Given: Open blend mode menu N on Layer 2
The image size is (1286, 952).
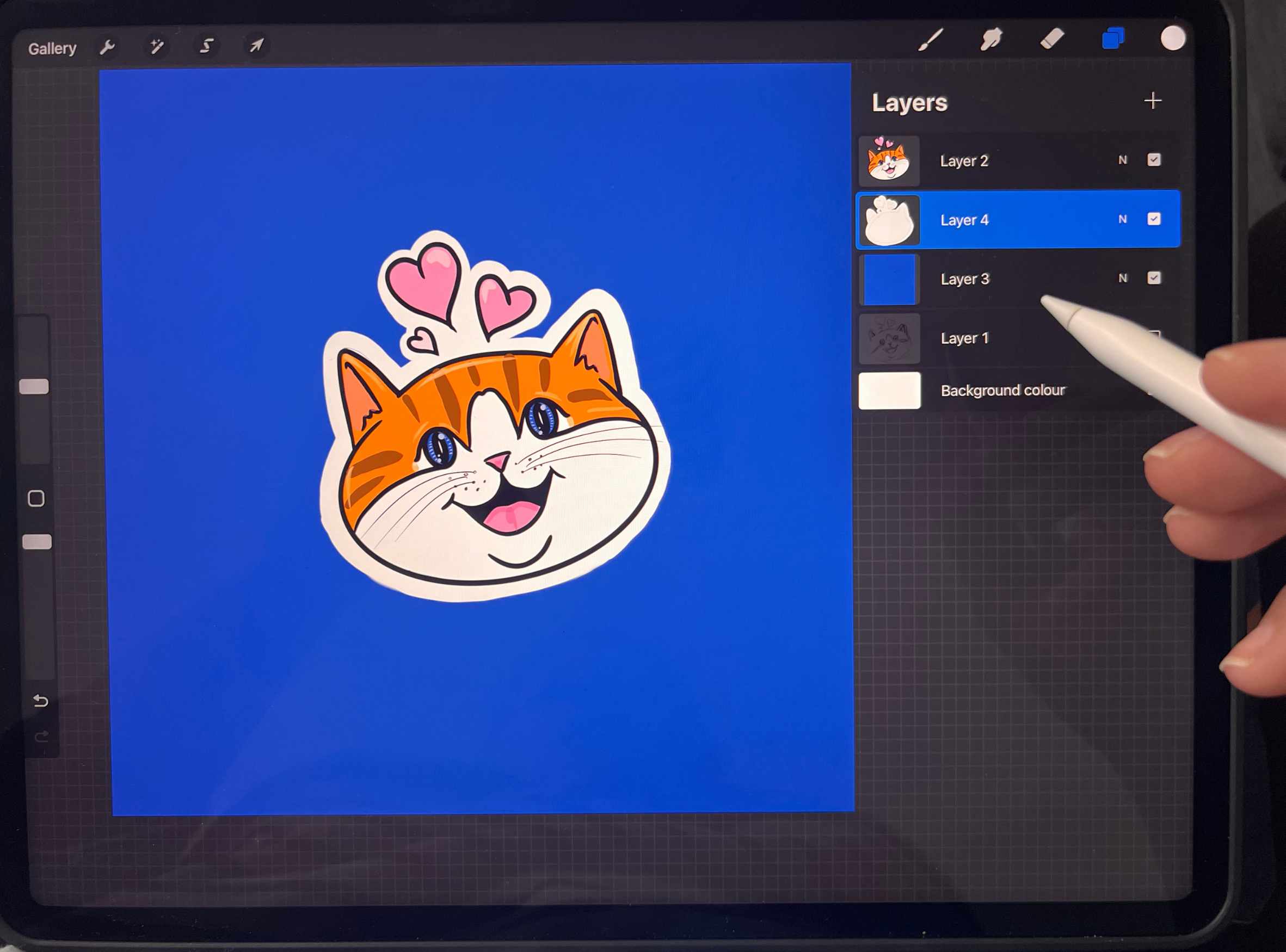Looking at the screenshot, I should click(x=1122, y=160).
